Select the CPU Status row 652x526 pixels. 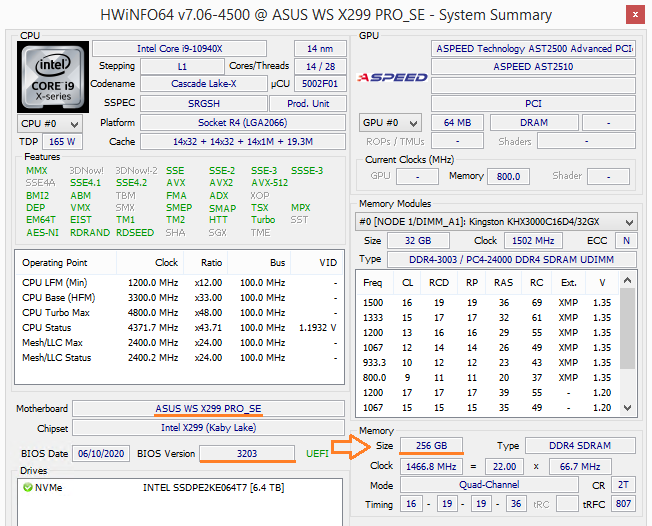(179, 328)
